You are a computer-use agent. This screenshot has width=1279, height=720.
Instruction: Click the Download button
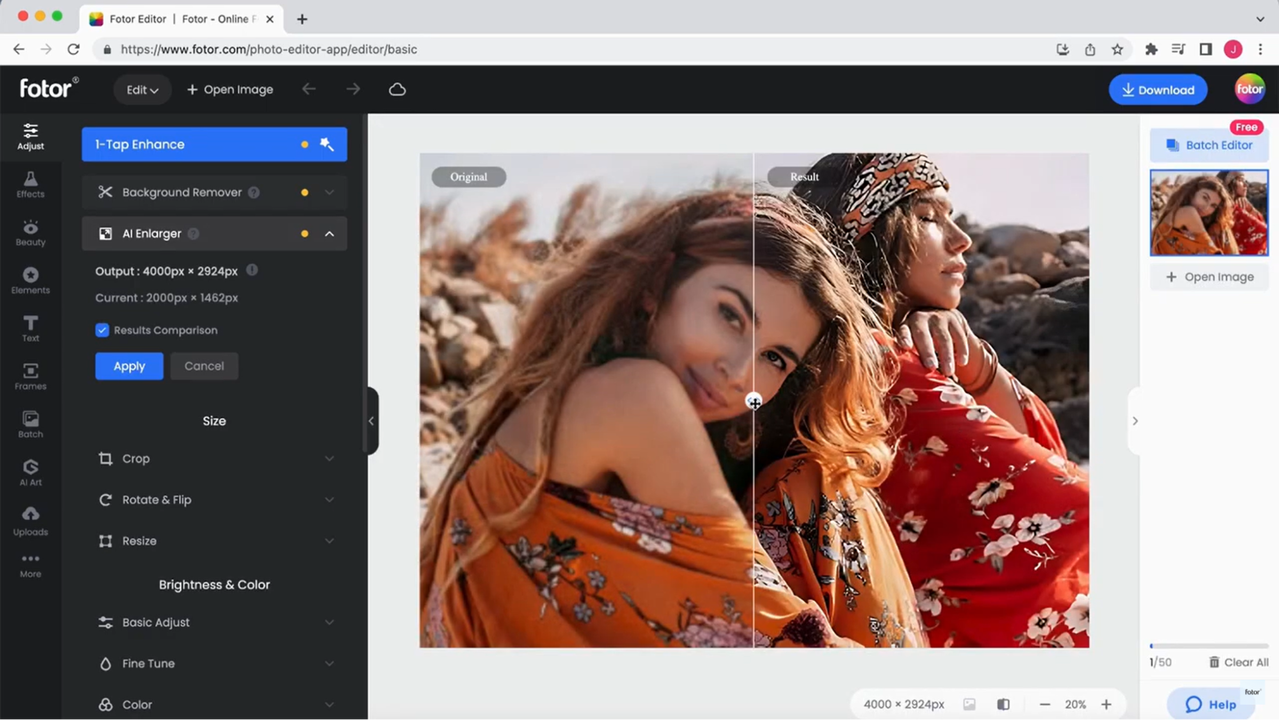coord(1157,89)
